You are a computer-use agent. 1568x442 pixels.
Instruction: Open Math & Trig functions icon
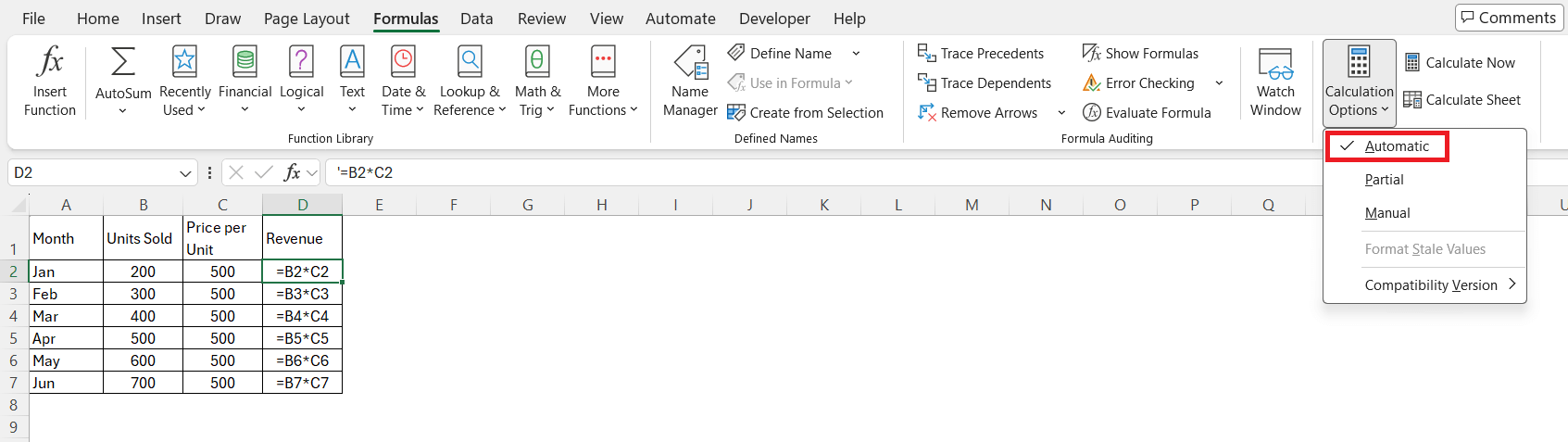pos(537,61)
